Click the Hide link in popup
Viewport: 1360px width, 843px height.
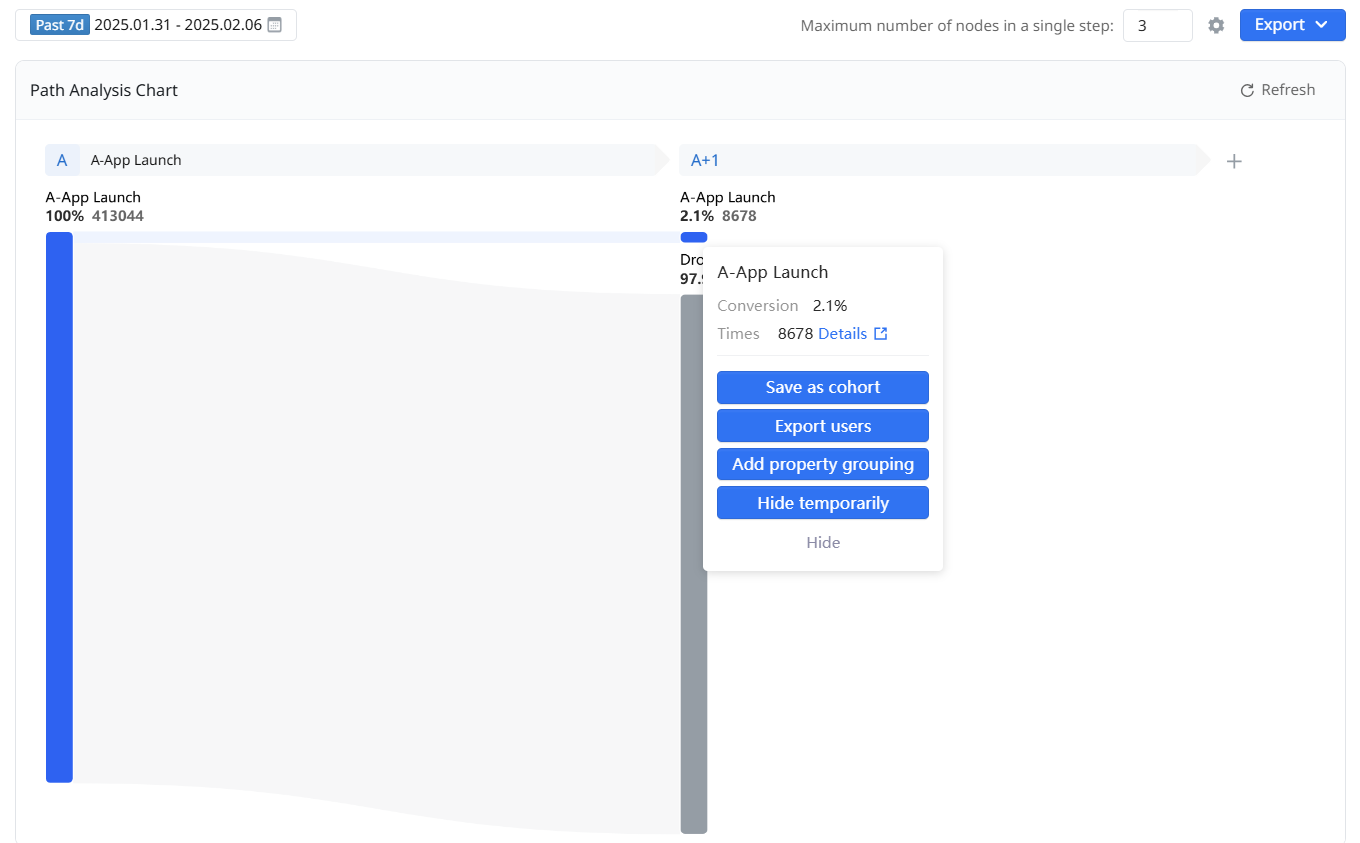pos(823,542)
